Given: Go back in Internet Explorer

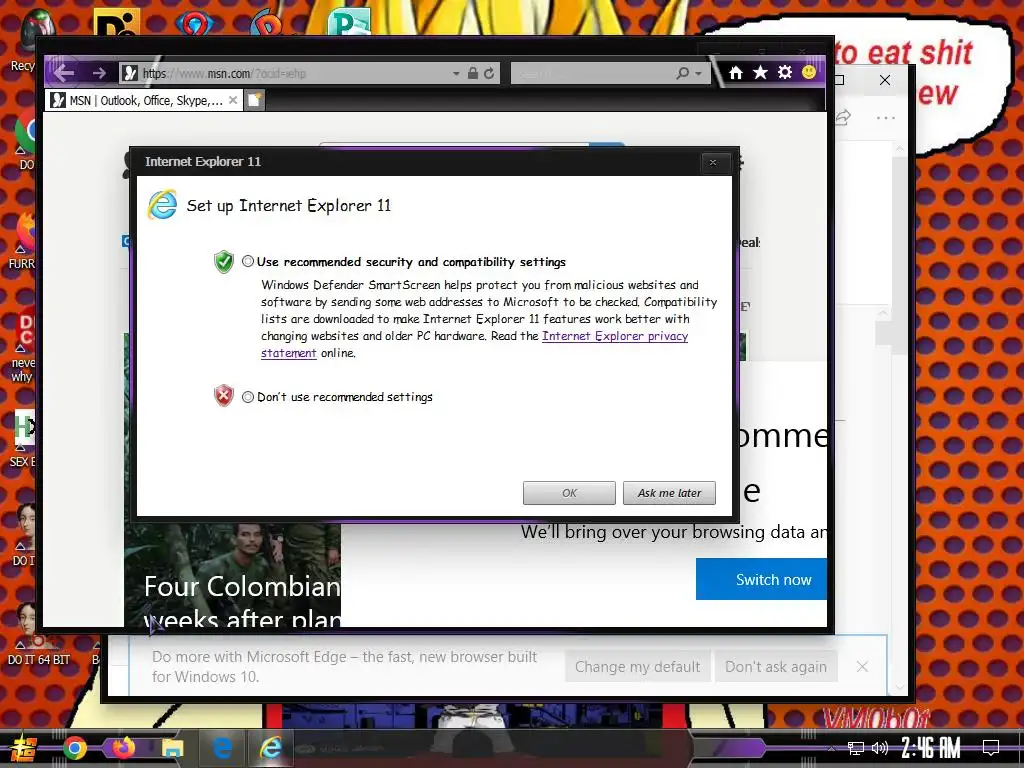Looking at the screenshot, I should click(x=64, y=72).
